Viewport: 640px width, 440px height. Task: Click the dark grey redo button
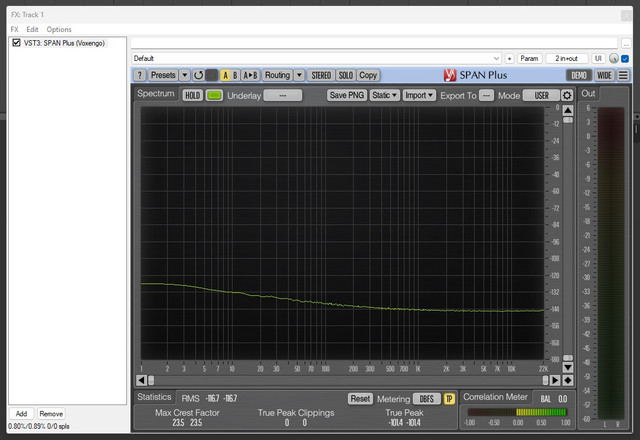(211, 75)
